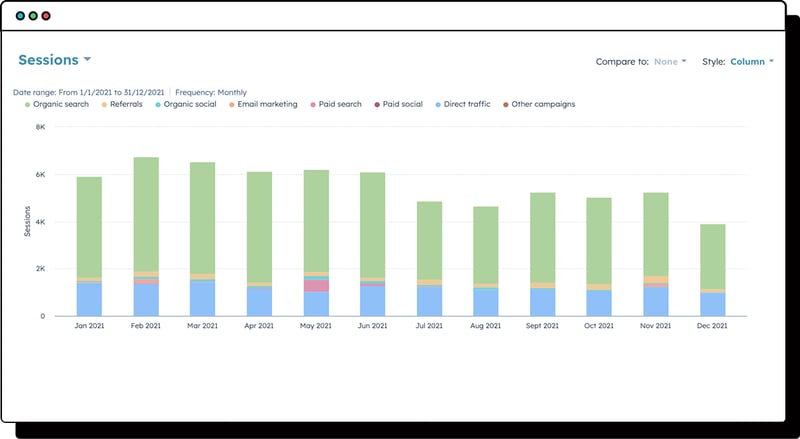Click the 8K y-axis label
800x439 pixels.
pyautogui.click(x=40, y=127)
